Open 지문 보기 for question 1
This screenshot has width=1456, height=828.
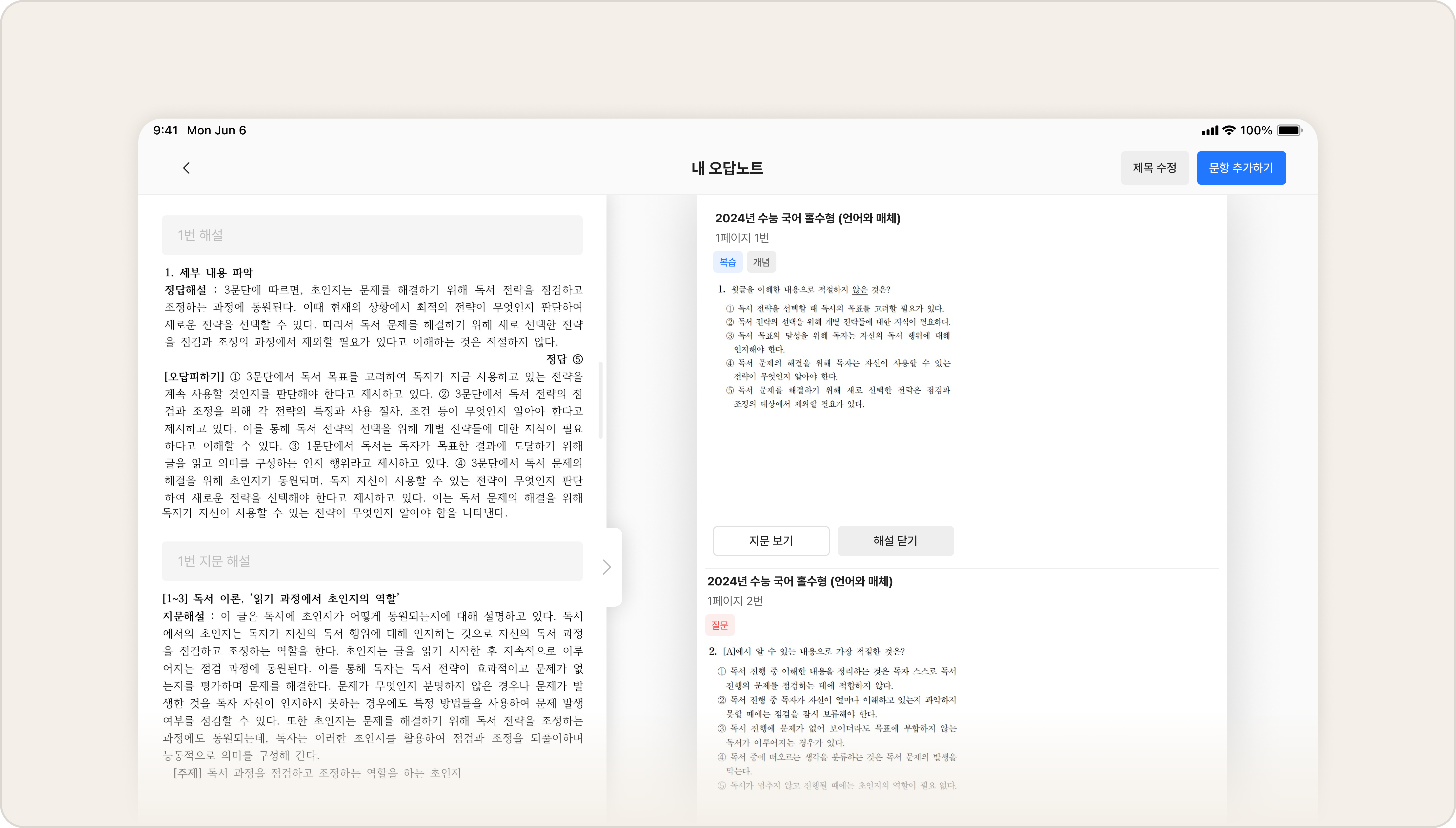[x=771, y=540]
